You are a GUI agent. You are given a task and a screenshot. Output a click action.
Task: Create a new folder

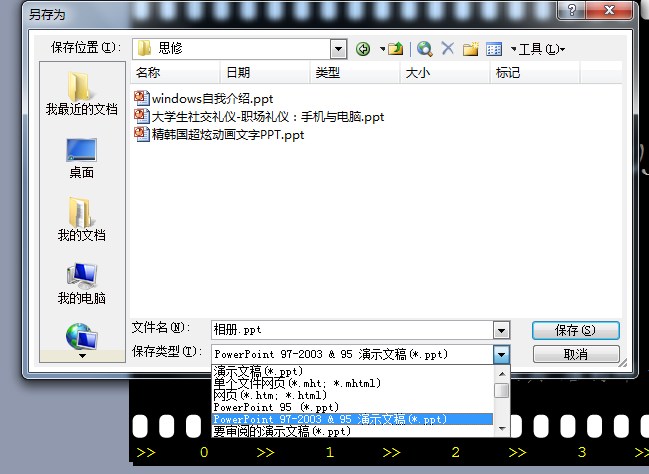click(471, 49)
